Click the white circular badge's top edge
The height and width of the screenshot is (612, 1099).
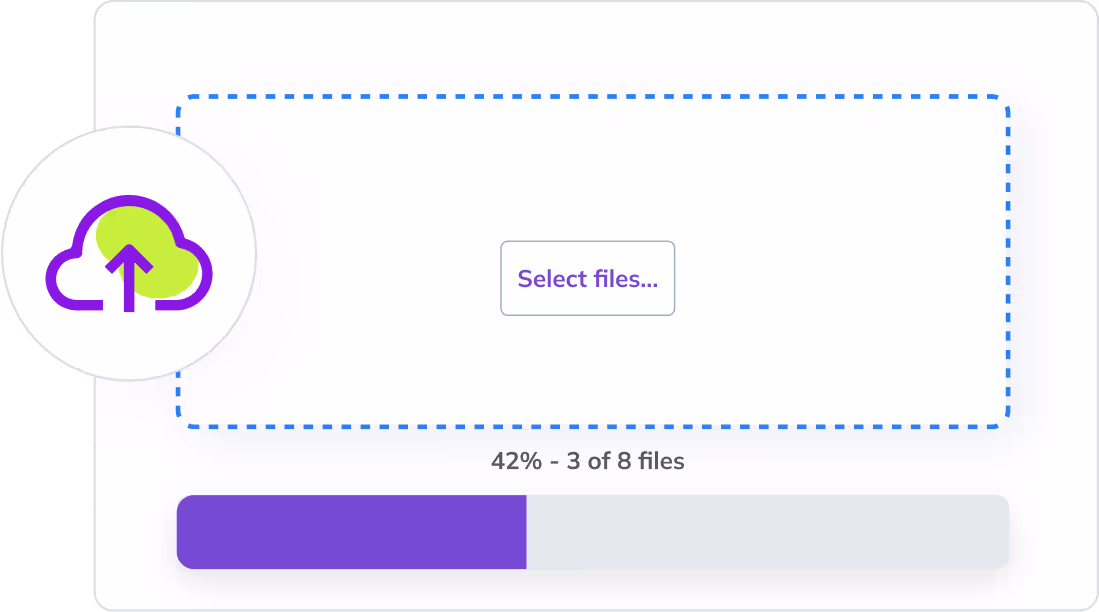[129, 128]
